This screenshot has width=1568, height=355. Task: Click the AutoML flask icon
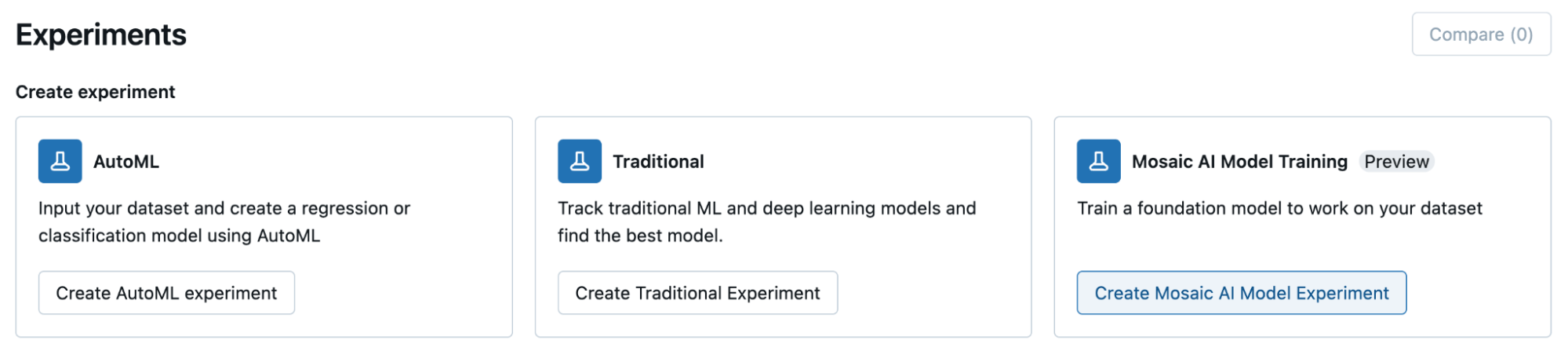[60, 161]
